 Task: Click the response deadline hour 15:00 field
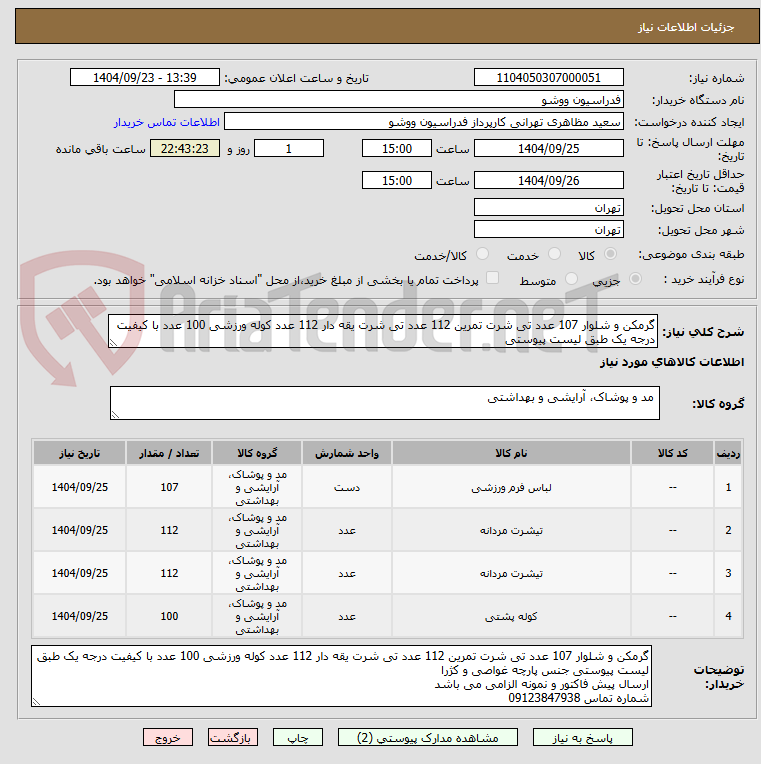(x=397, y=148)
